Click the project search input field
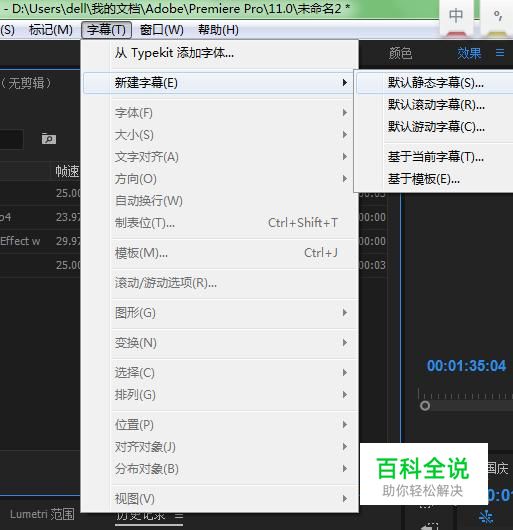The image size is (513, 530). click(x=11, y=139)
